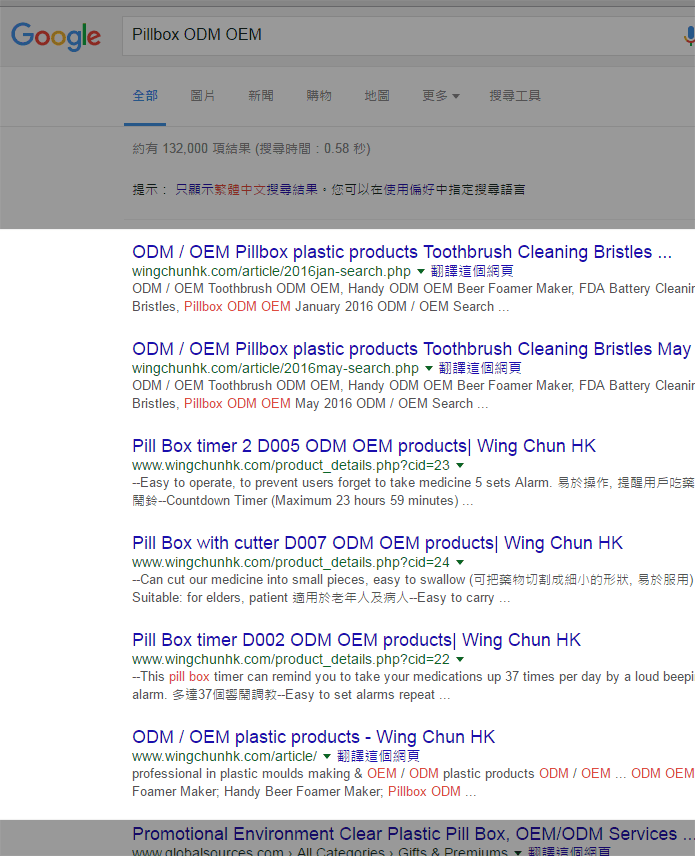Click snippet text May 2016 ODM / OEM Search

tap(384, 403)
